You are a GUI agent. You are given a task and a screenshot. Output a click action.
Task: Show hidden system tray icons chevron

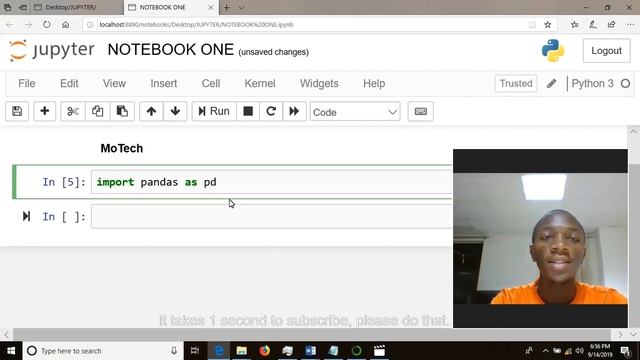(x=545, y=351)
